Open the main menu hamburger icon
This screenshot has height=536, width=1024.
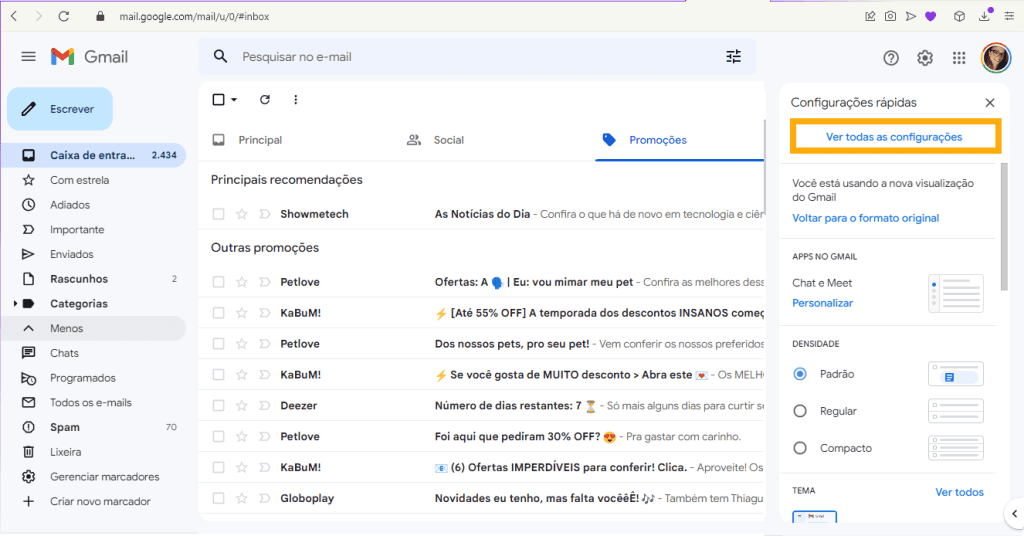28,57
